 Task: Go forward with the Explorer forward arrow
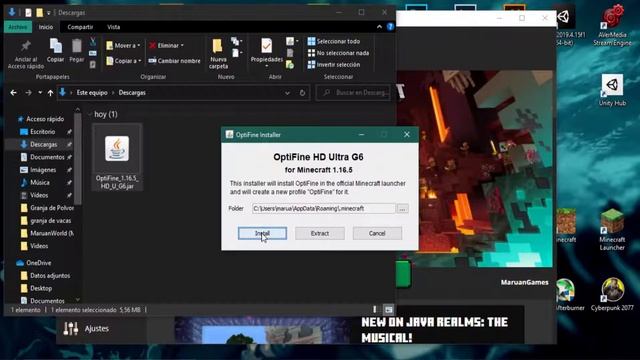pyautogui.click(x=28, y=93)
